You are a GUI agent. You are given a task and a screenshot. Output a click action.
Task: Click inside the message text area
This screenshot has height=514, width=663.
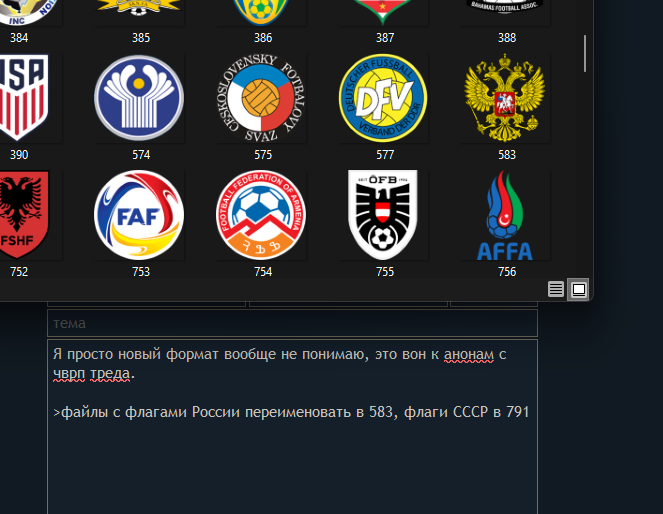(292, 426)
